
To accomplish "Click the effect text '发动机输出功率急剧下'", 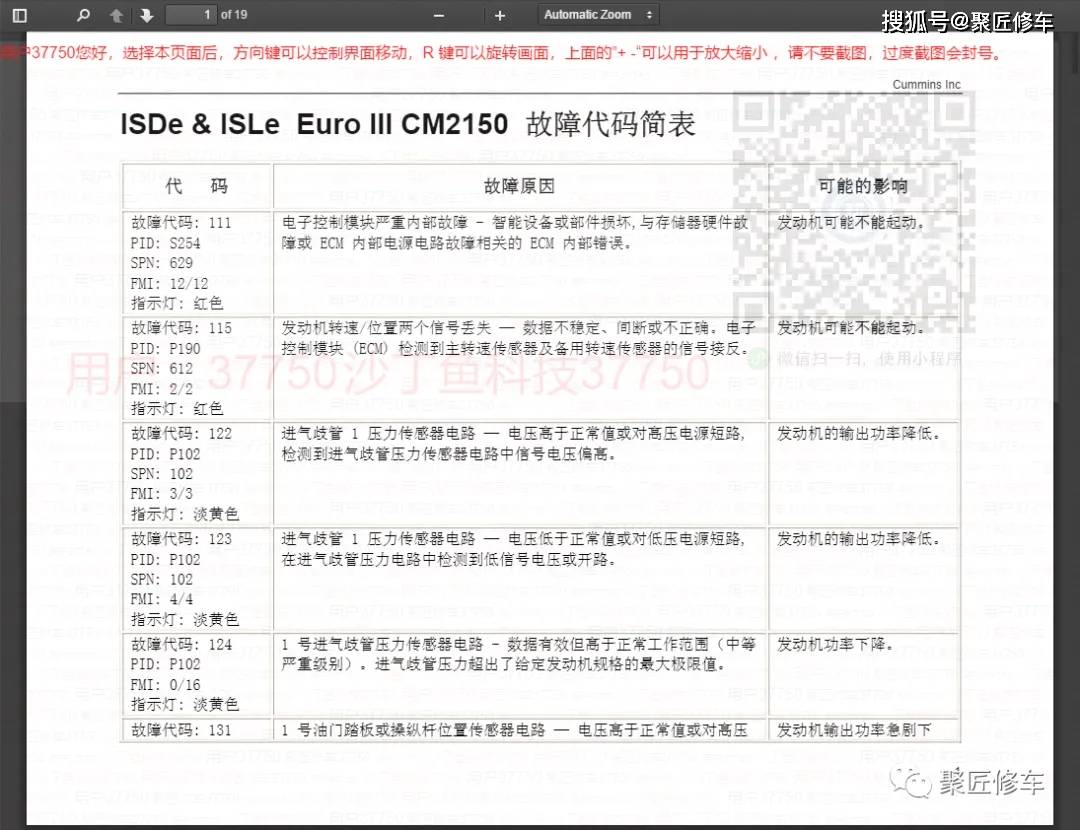I will pyautogui.click(x=854, y=730).
